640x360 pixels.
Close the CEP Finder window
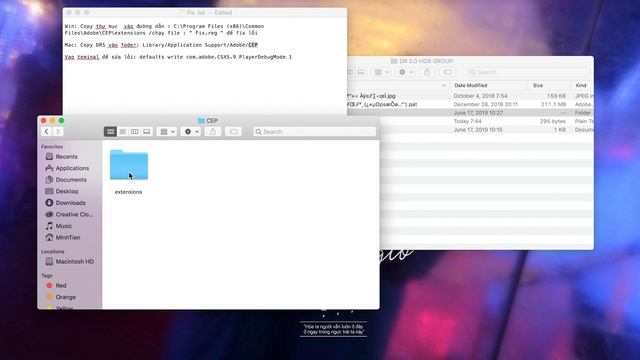pyautogui.click(x=44, y=120)
